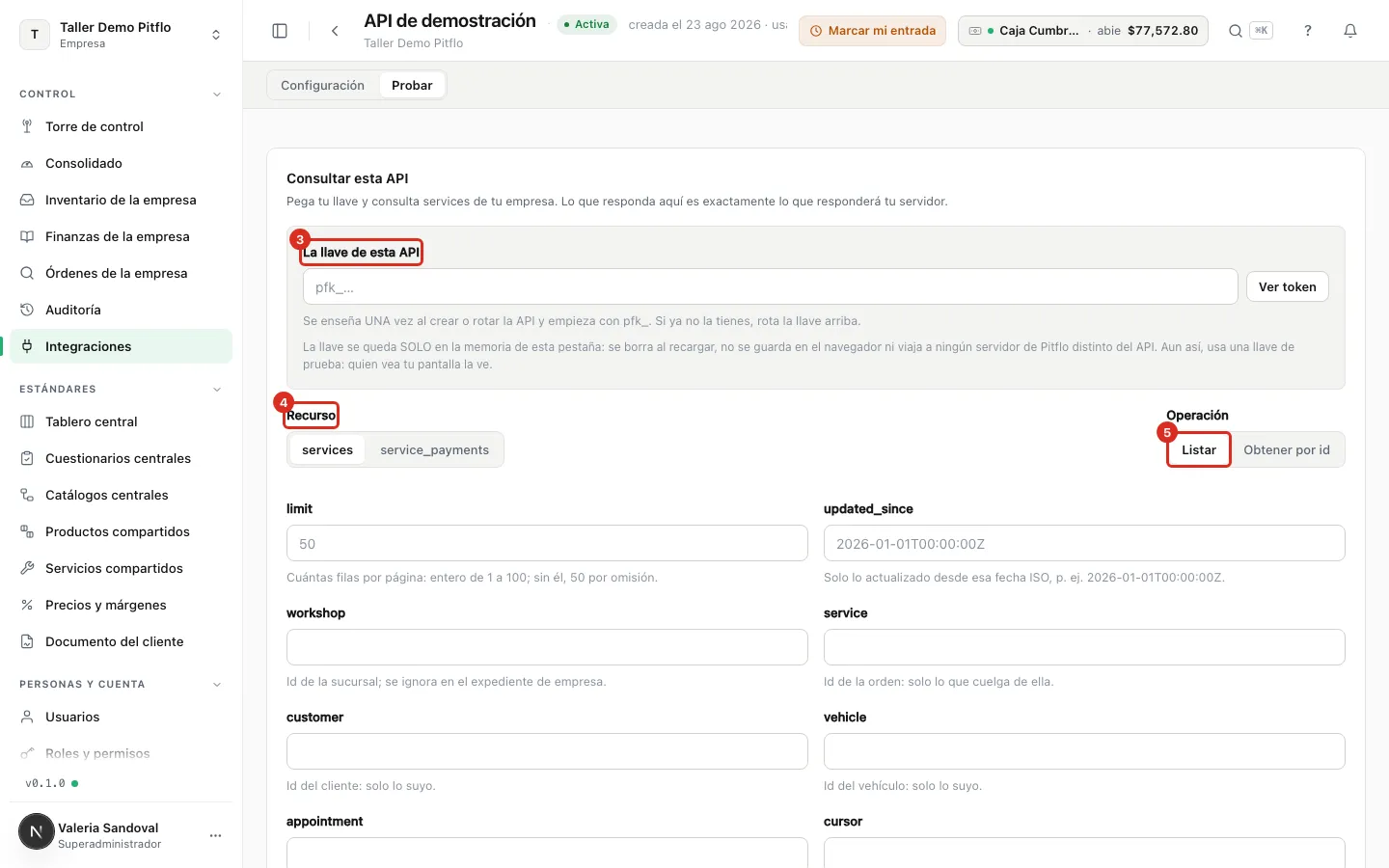Open Auditoría in the sidebar
This screenshot has width=1389, height=868.
click(x=121, y=310)
